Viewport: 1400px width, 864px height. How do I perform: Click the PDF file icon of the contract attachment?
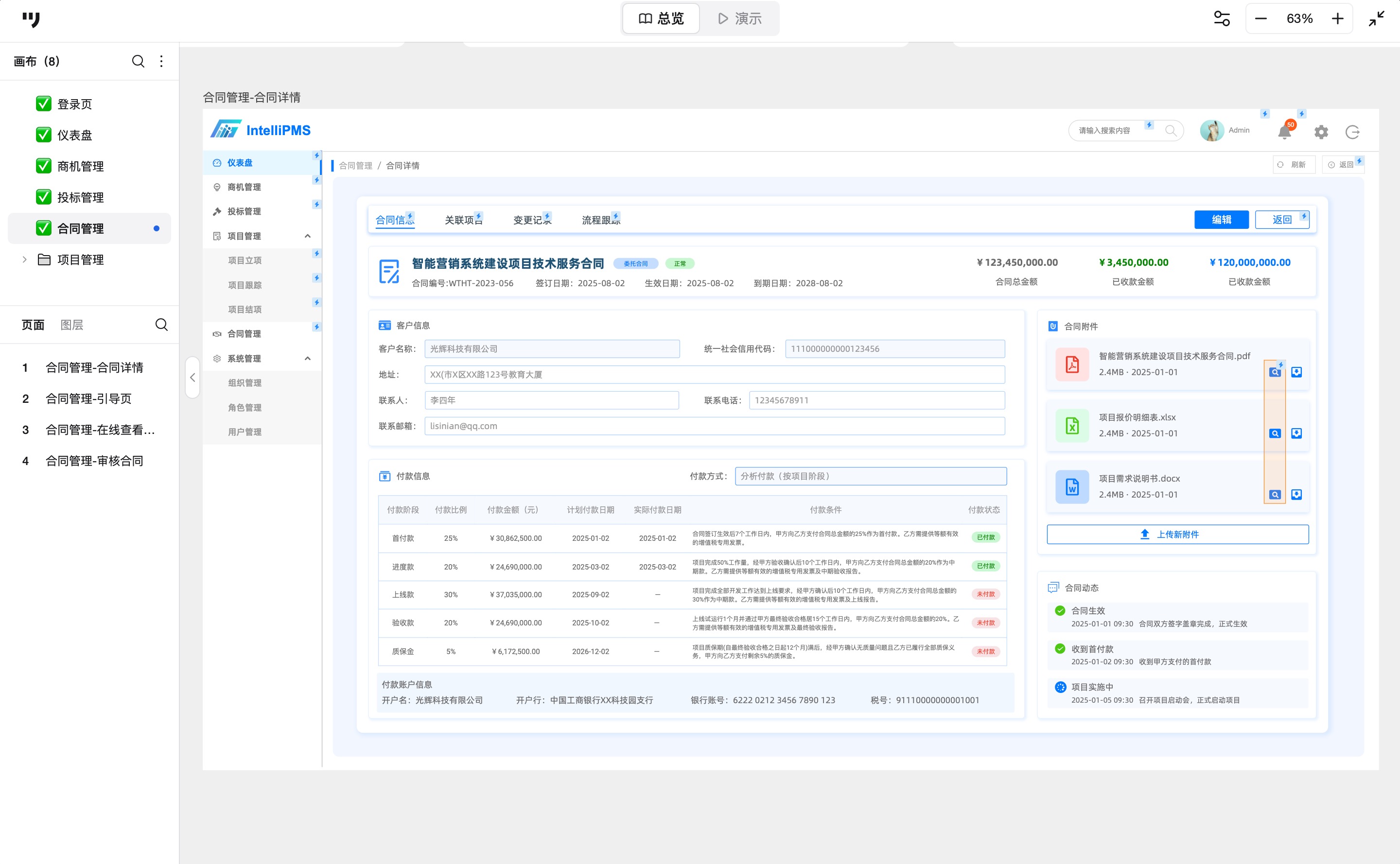click(x=1072, y=364)
